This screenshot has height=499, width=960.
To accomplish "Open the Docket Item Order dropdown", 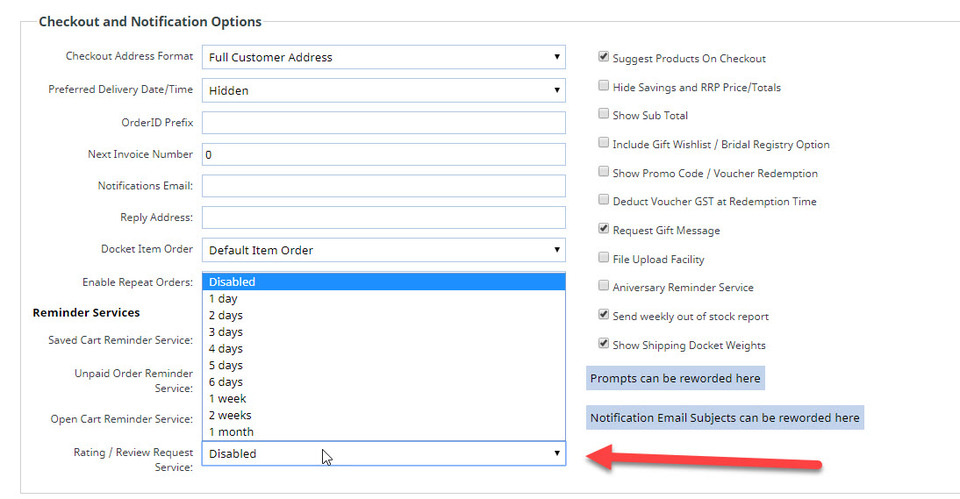I will coord(383,250).
